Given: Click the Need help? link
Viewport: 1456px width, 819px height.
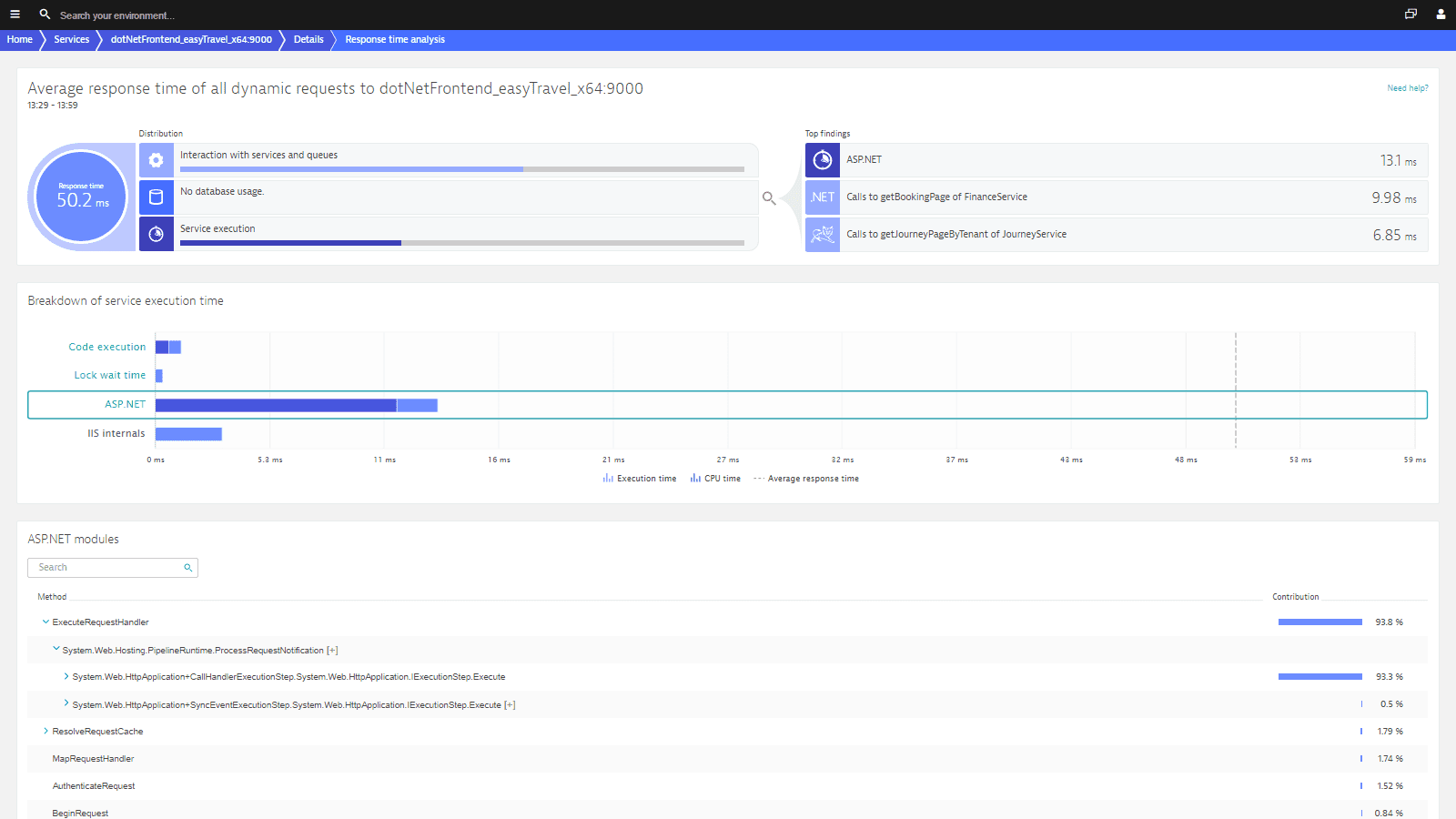Looking at the screenshot, I should 1408,88.
